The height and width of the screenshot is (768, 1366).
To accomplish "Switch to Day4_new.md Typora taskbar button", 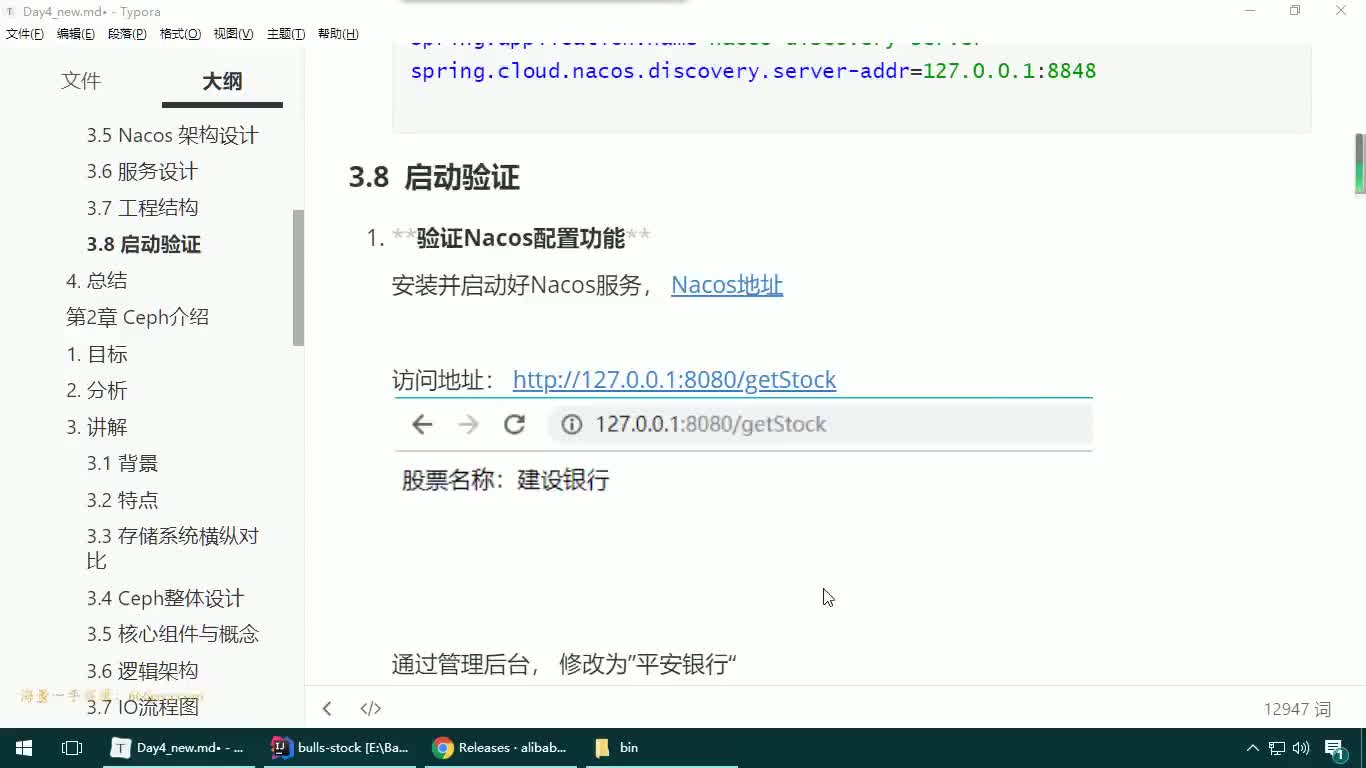I will [181, 748].
